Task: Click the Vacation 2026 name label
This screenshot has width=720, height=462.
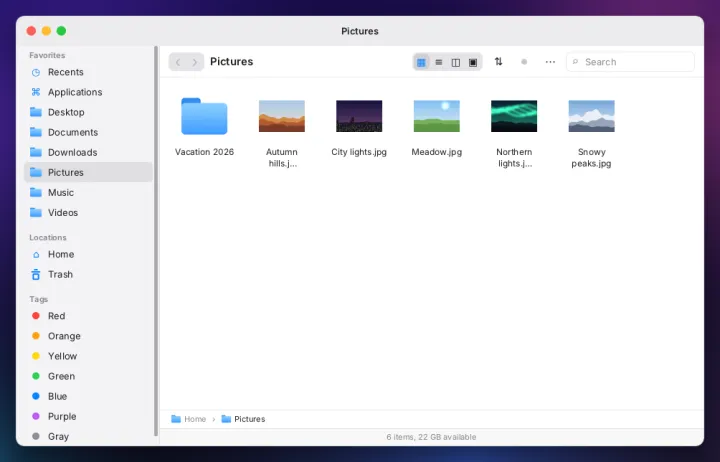Action: (x=204, y=152)
